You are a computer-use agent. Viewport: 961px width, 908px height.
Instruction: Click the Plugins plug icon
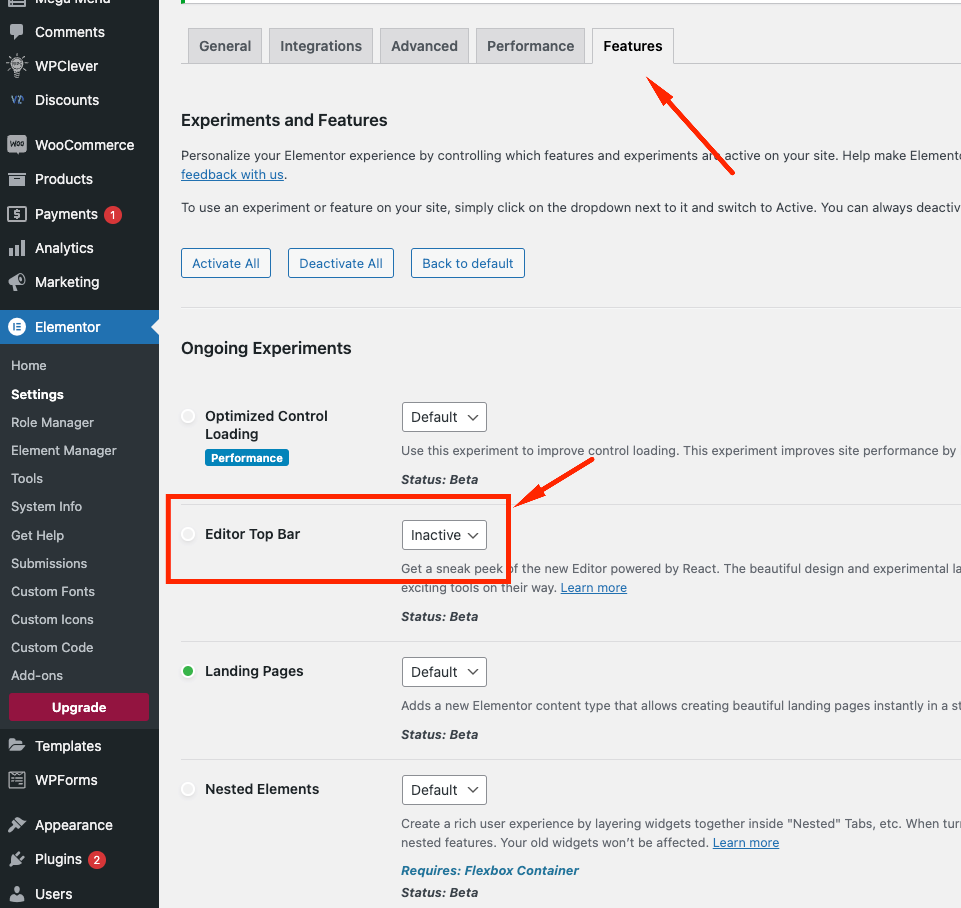point(17,859)
